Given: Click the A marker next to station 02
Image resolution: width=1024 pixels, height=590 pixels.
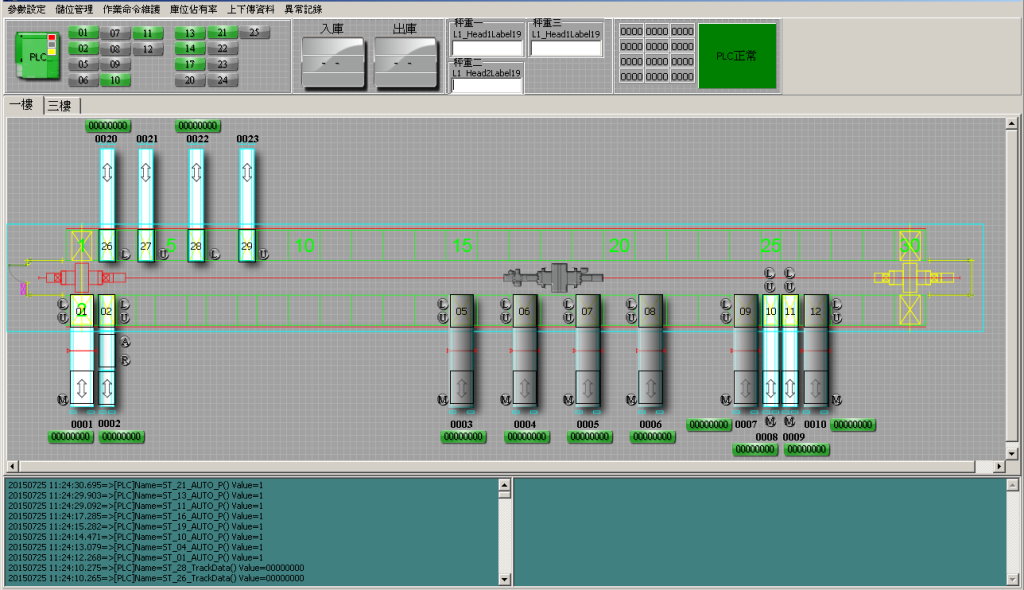Looking at the screenshot, I should click(x=126, y=343).
